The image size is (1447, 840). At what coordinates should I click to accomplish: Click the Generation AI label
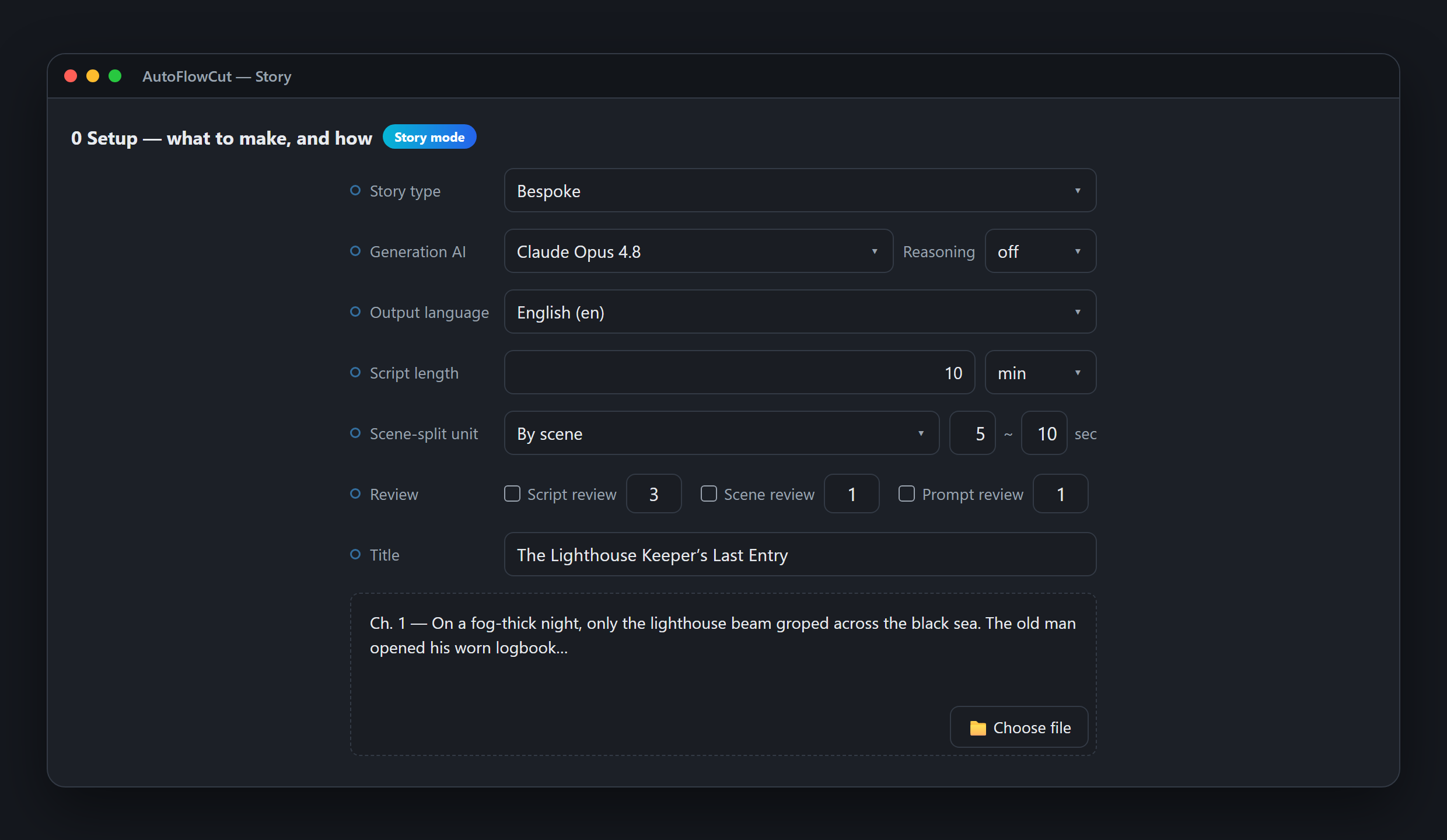click(x=418, y=251)
